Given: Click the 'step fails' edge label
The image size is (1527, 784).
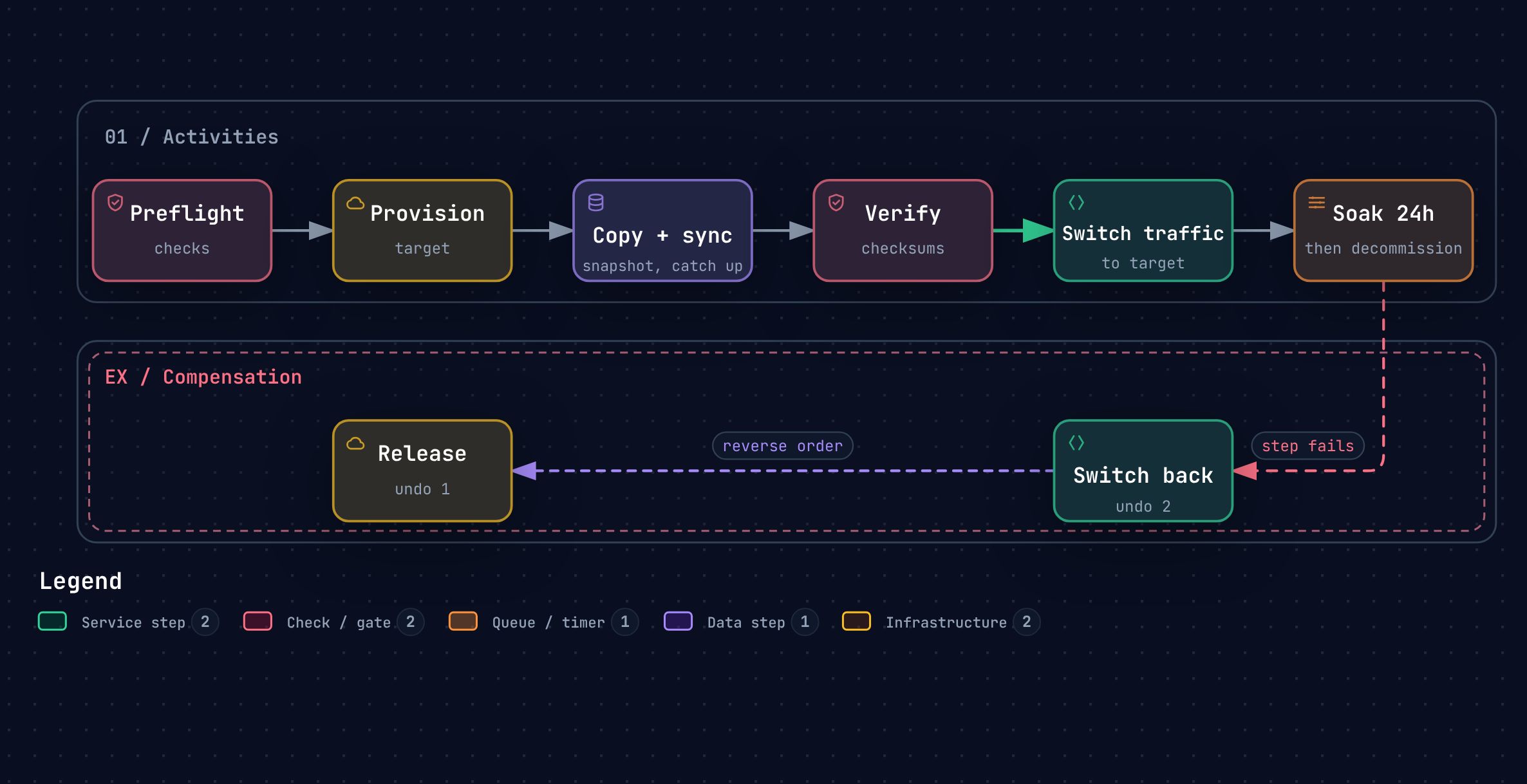Looking at the screenshot, I should tap(1307, 445).
